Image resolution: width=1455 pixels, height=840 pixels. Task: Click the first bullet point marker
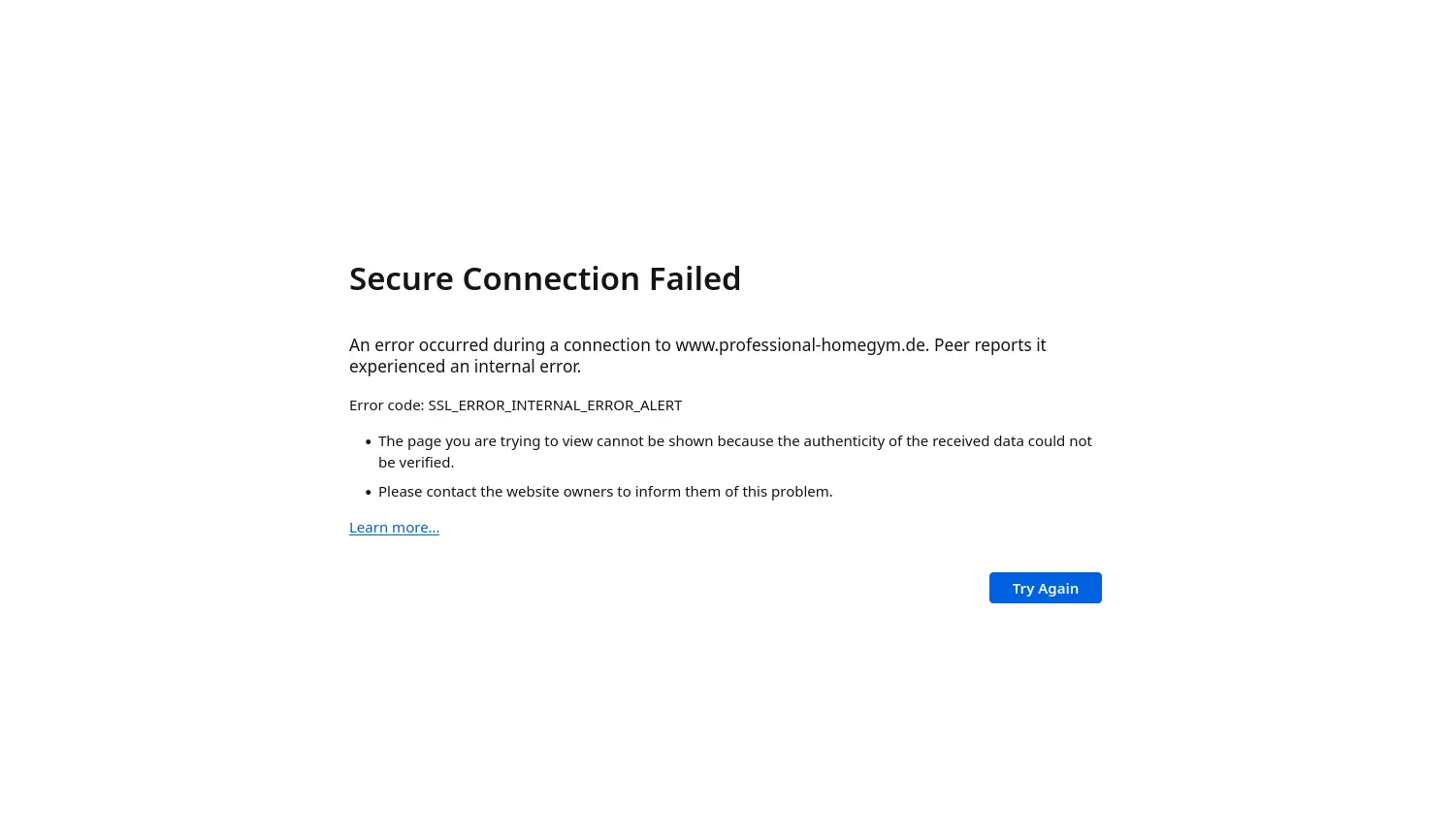(x=369, y=442)
